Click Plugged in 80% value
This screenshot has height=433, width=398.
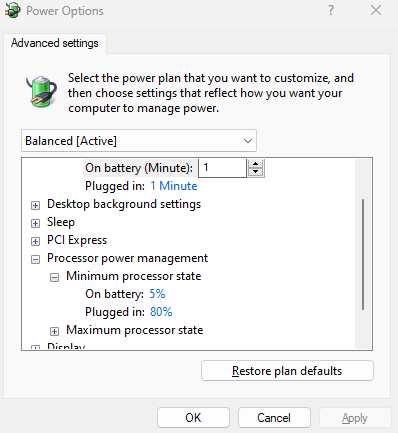coord(161,312)
